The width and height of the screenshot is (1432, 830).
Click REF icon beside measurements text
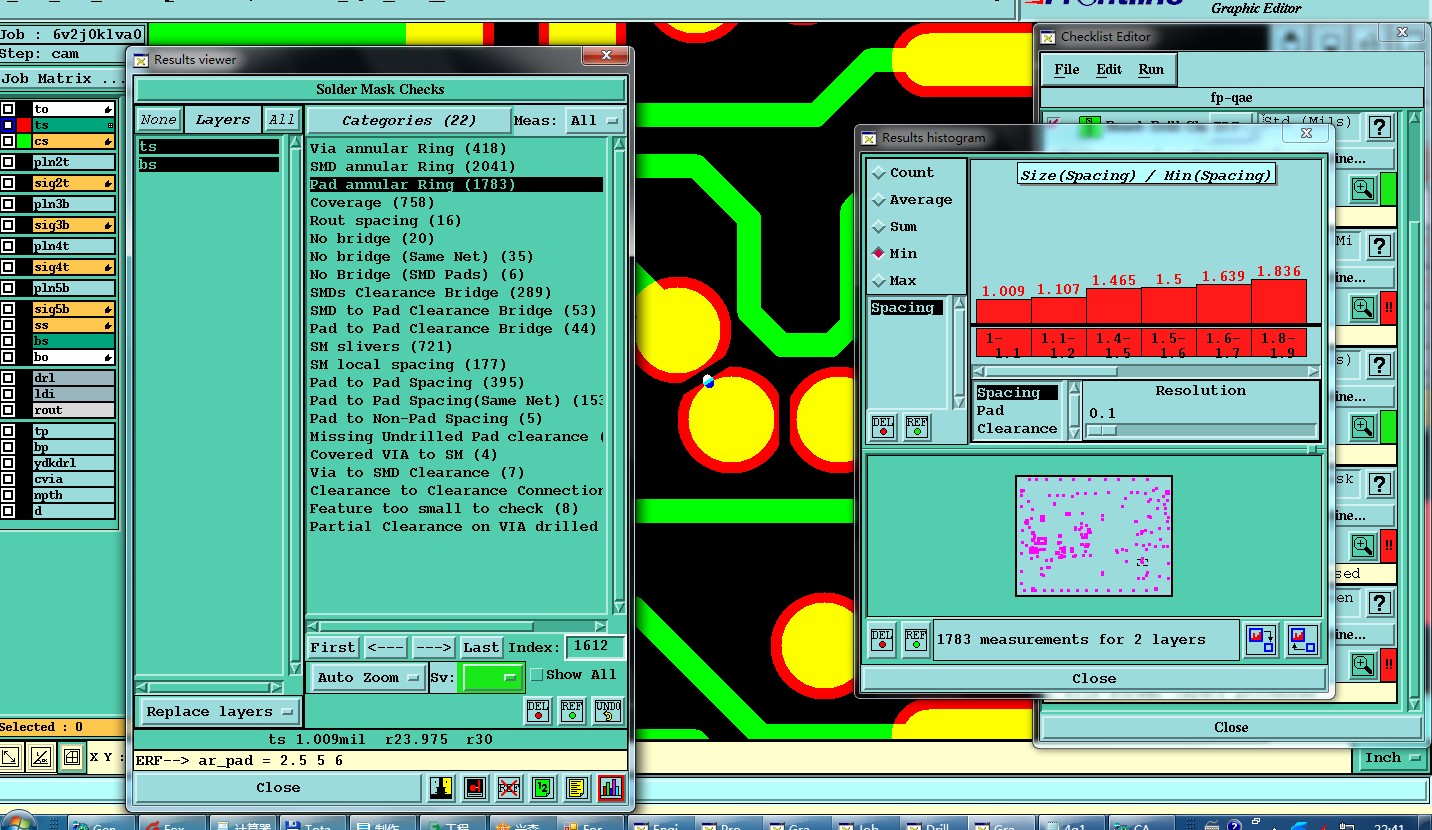(916, 640)
